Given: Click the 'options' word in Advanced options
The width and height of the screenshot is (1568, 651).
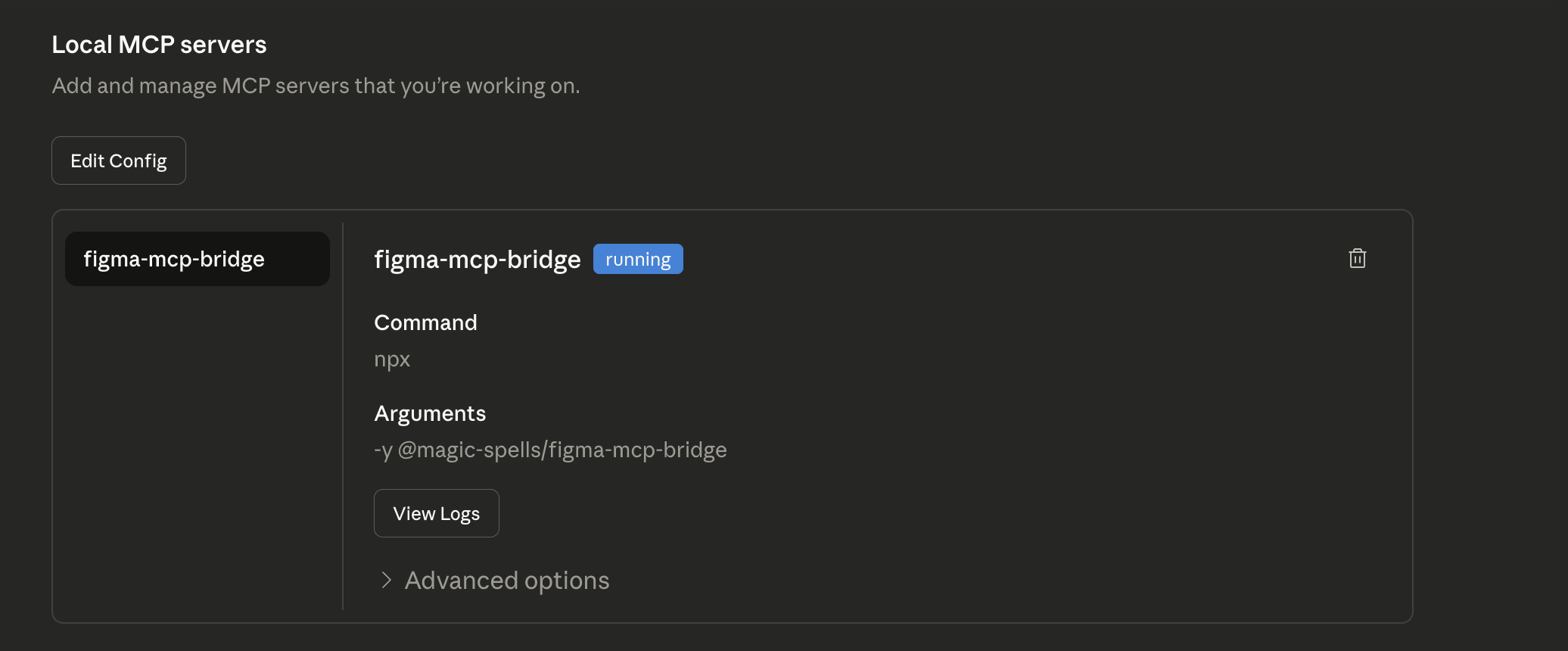Looking at the screenshot, I should [x=566, y=581].
